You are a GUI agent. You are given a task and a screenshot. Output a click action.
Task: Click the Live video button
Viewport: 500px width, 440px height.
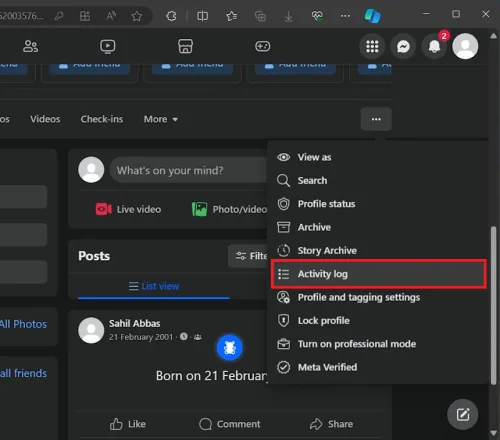(x=128, y=209)
